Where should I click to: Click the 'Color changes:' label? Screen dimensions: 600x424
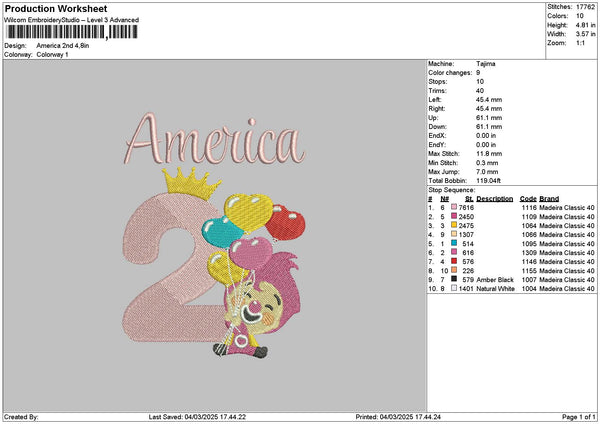450,73
